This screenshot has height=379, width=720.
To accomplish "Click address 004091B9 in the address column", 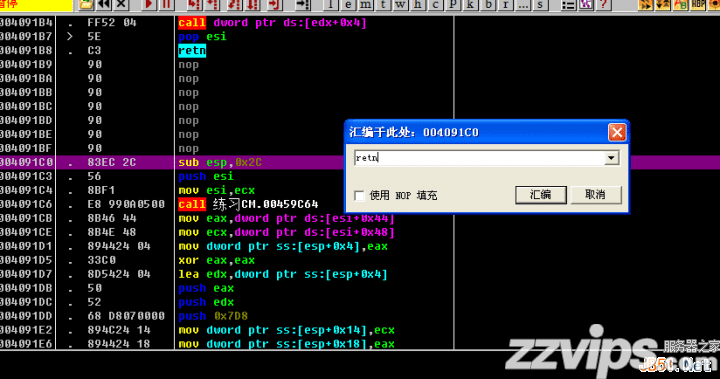I will (x=26, y=64).
